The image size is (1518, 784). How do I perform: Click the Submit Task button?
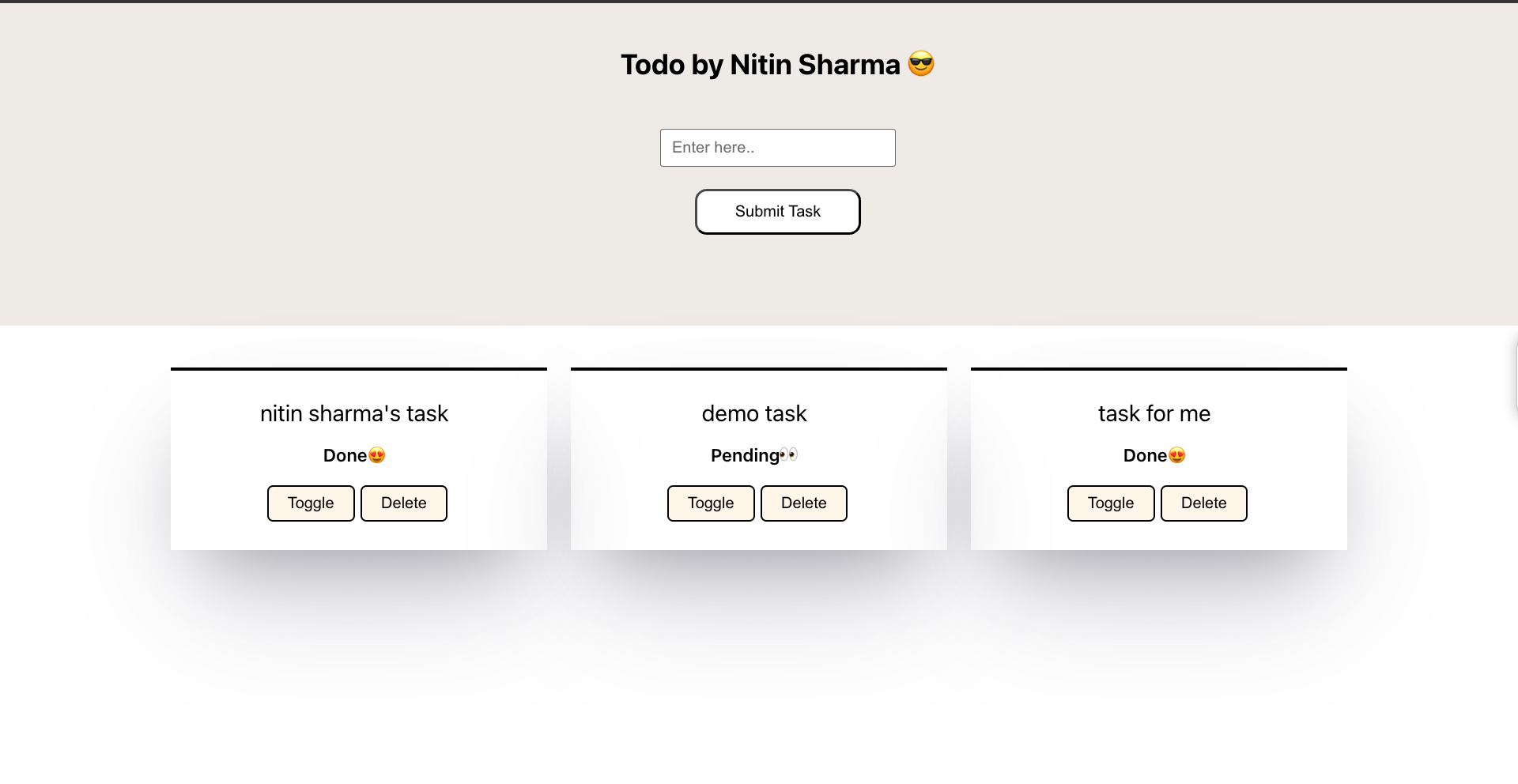click(777, 211)
